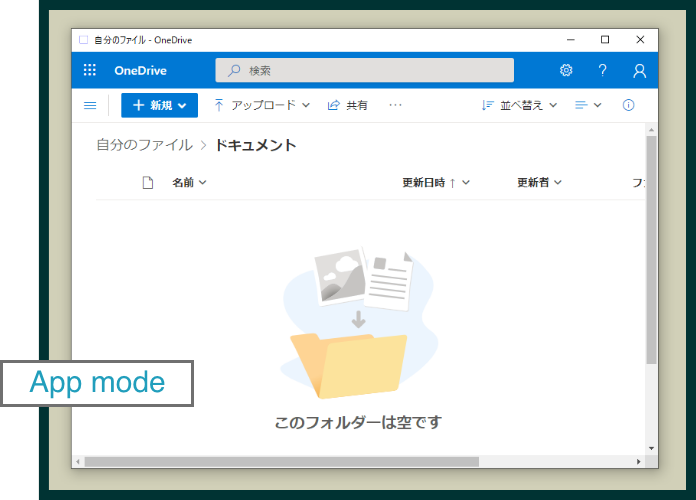
Task: Click the vertical scrollbar down arrow
Action: pos(651,449)
